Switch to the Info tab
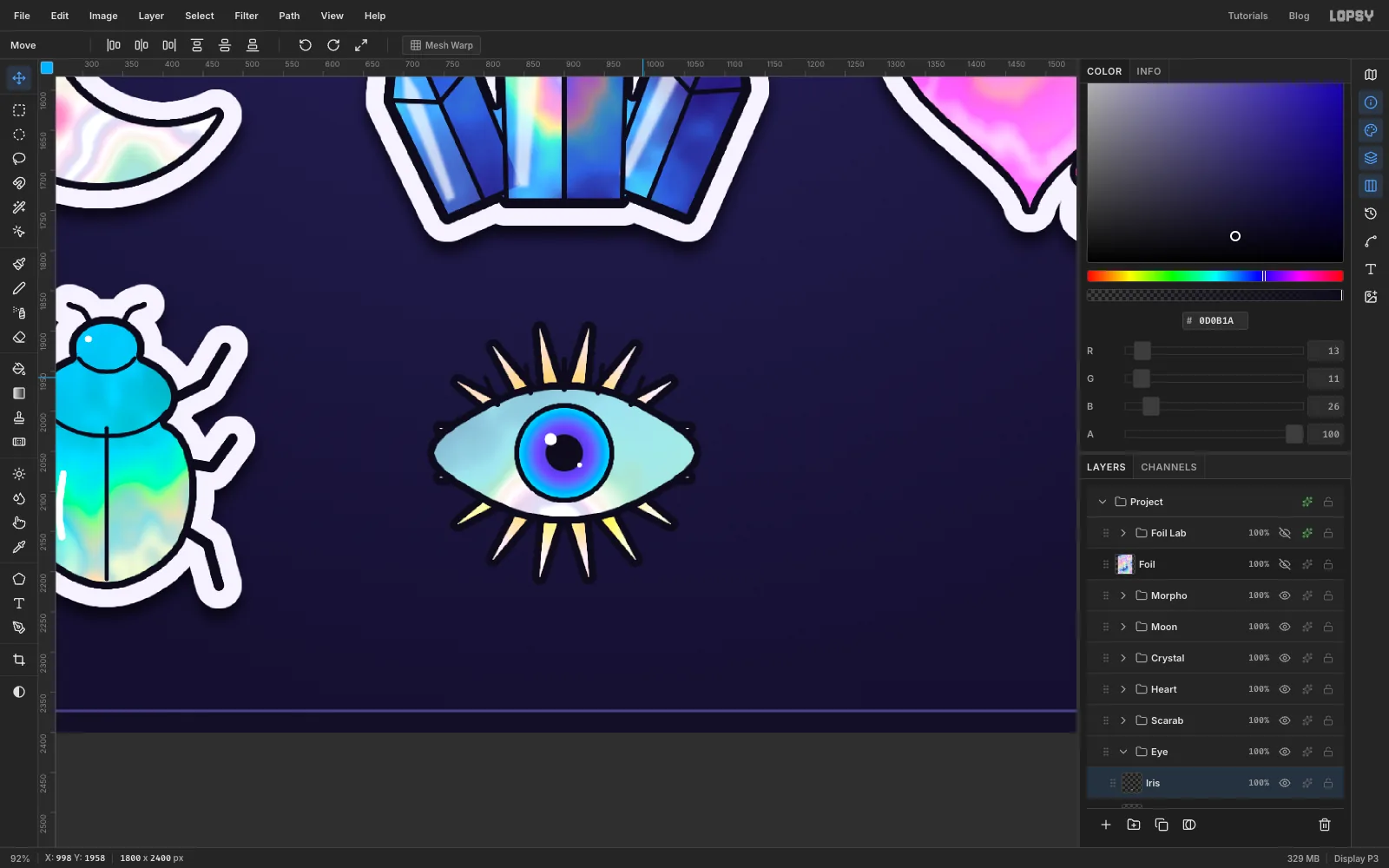 pyautogui.click(x=1149, y=71)
